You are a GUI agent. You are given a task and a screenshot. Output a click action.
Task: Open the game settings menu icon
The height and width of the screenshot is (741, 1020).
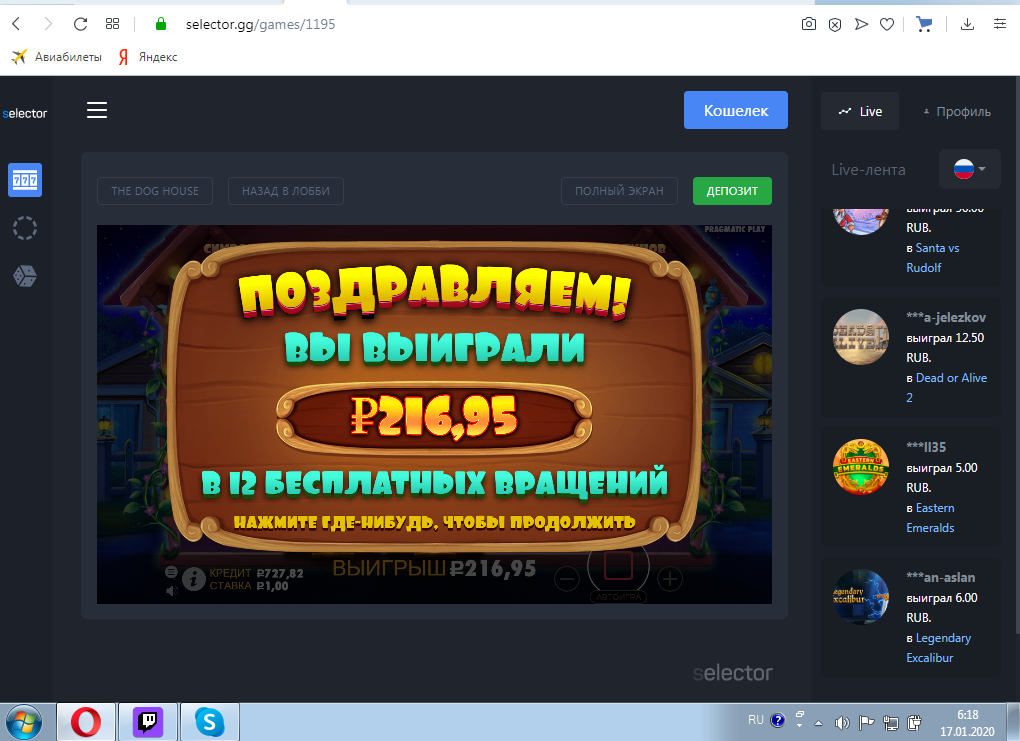coord(171,572)
